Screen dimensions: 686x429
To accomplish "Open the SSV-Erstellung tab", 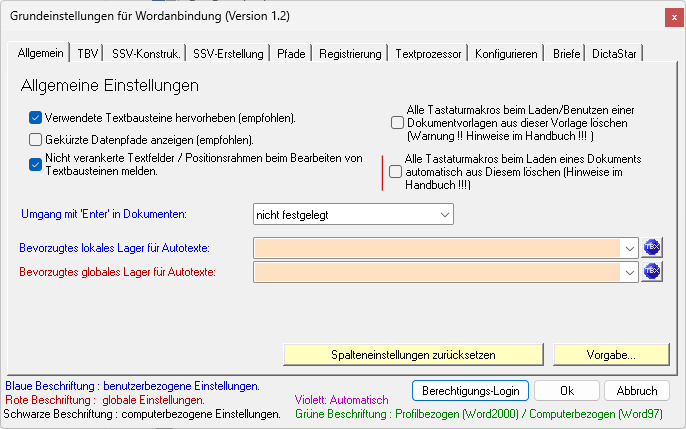I will coord(229,53).
